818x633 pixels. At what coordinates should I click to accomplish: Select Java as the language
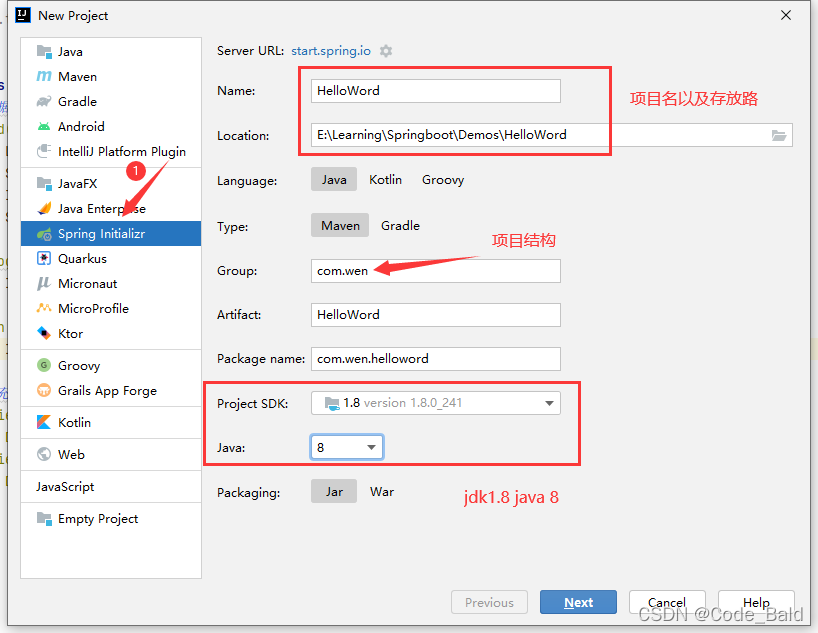pyautogui.click(x=334, y=180)
